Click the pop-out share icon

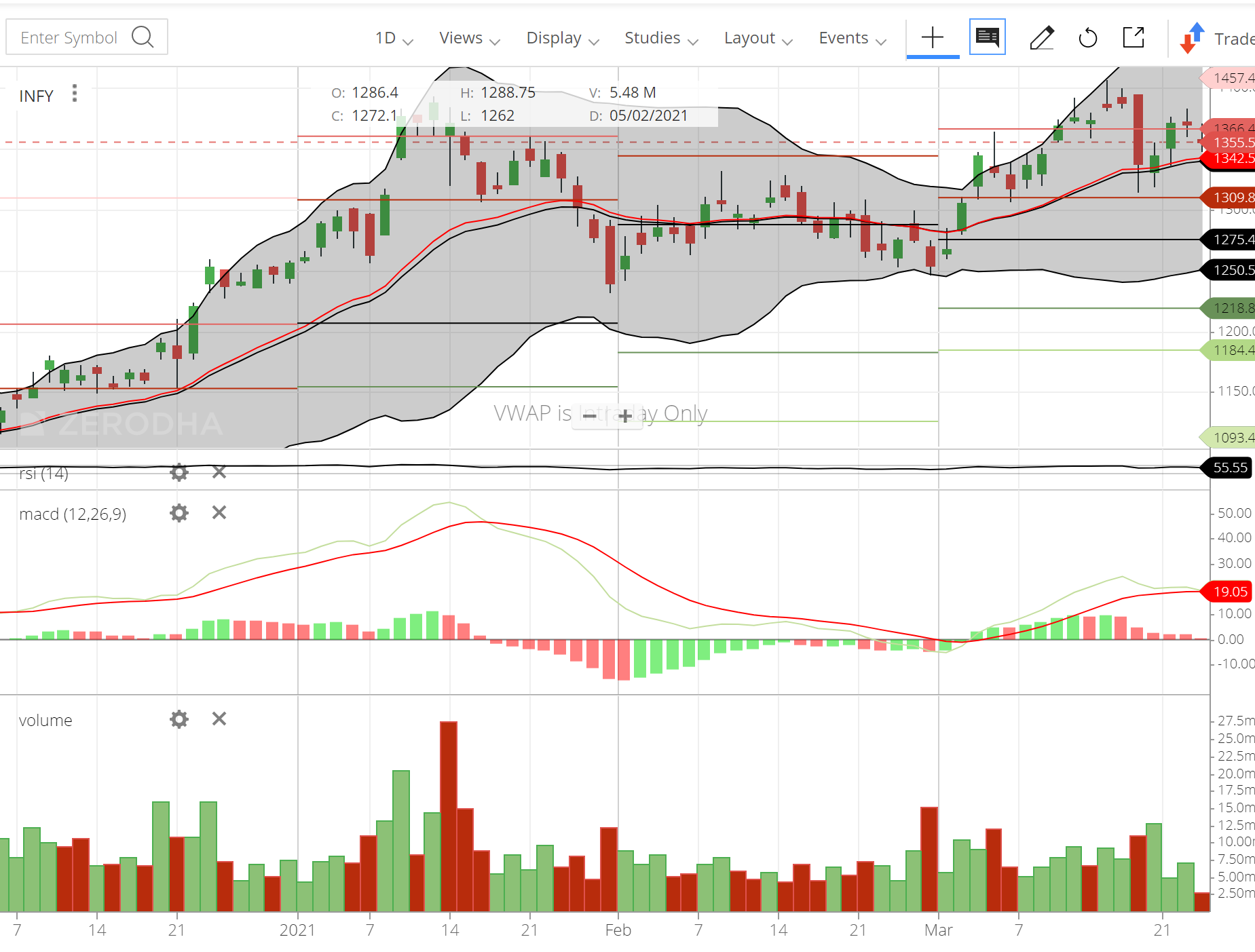click(x=1134, y=37)
